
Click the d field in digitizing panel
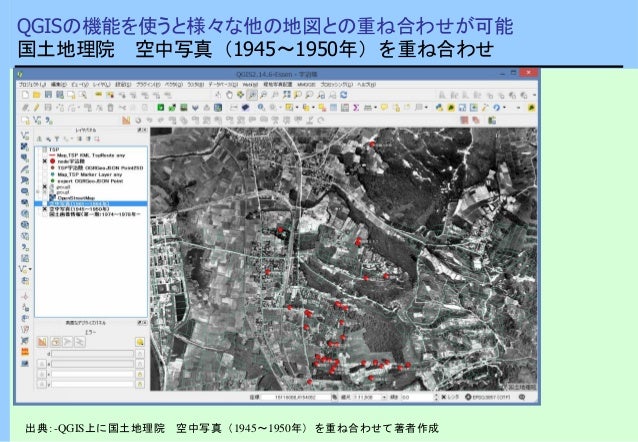coord(92,354)
